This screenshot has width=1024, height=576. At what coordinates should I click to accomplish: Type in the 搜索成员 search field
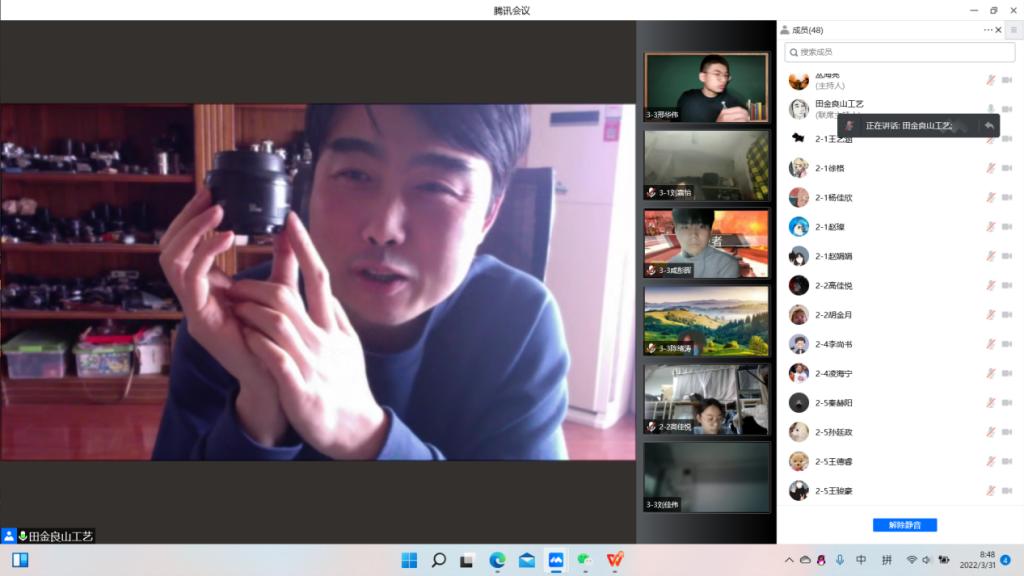point(899,52)
